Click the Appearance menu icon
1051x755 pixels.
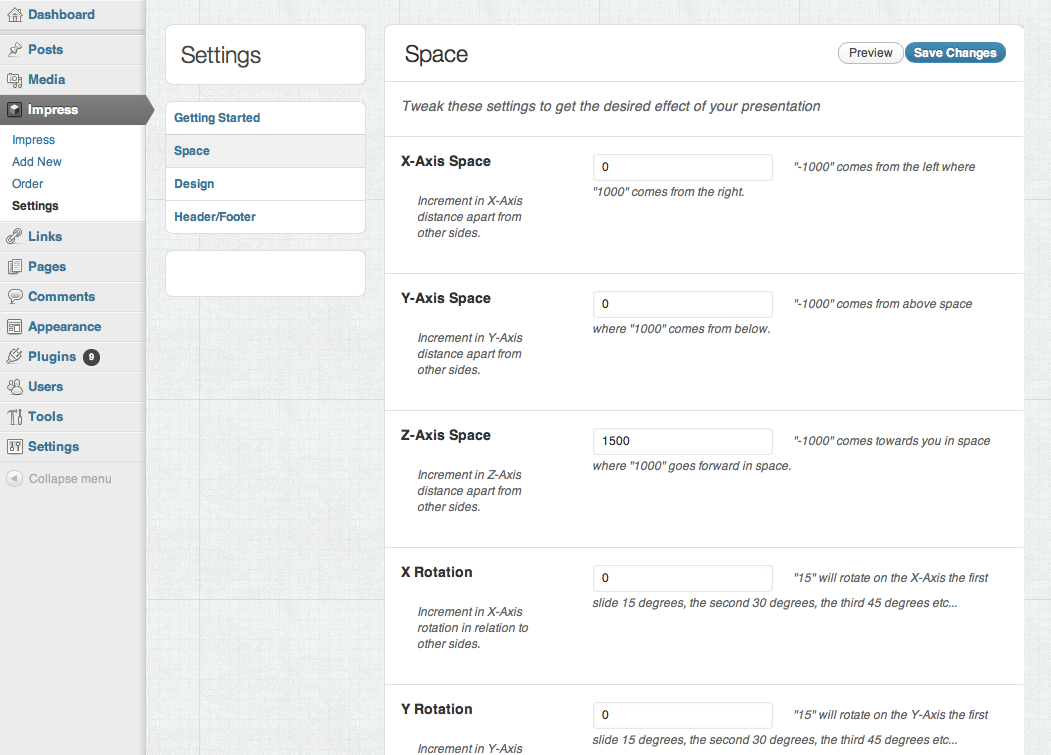[x=14, y=327]
